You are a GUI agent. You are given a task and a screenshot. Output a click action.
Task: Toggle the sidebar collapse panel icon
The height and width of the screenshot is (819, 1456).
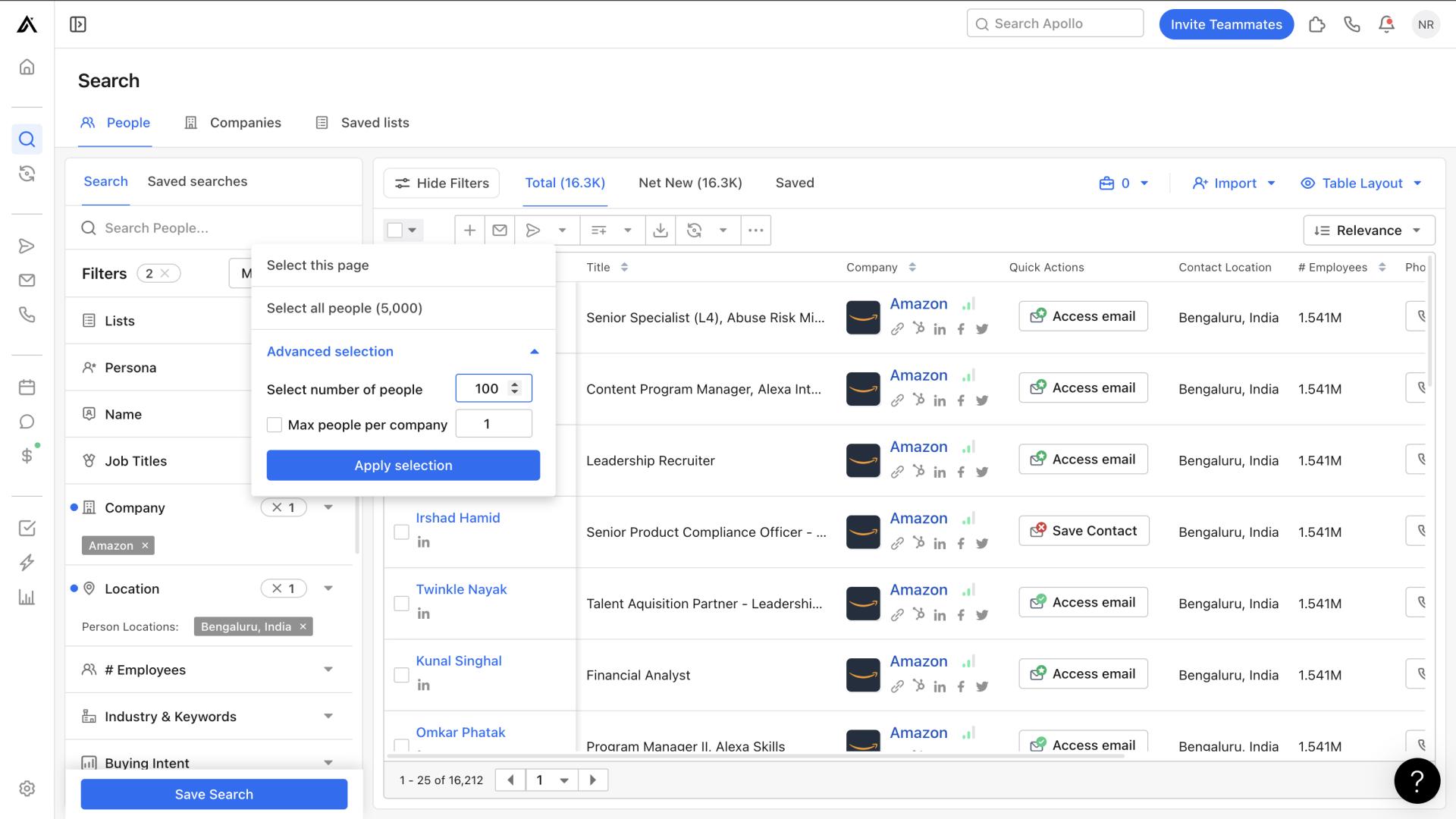pos(78,24)
